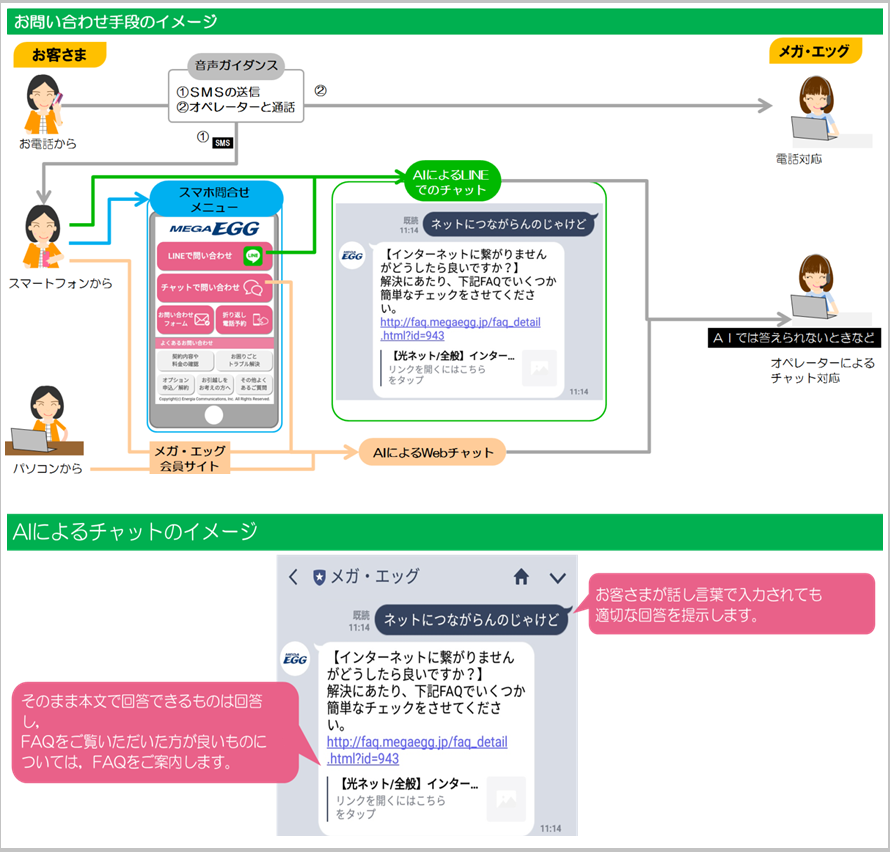
Task: Click the shield star badge beside メガ・エッグ
Action: click(319, 577)
